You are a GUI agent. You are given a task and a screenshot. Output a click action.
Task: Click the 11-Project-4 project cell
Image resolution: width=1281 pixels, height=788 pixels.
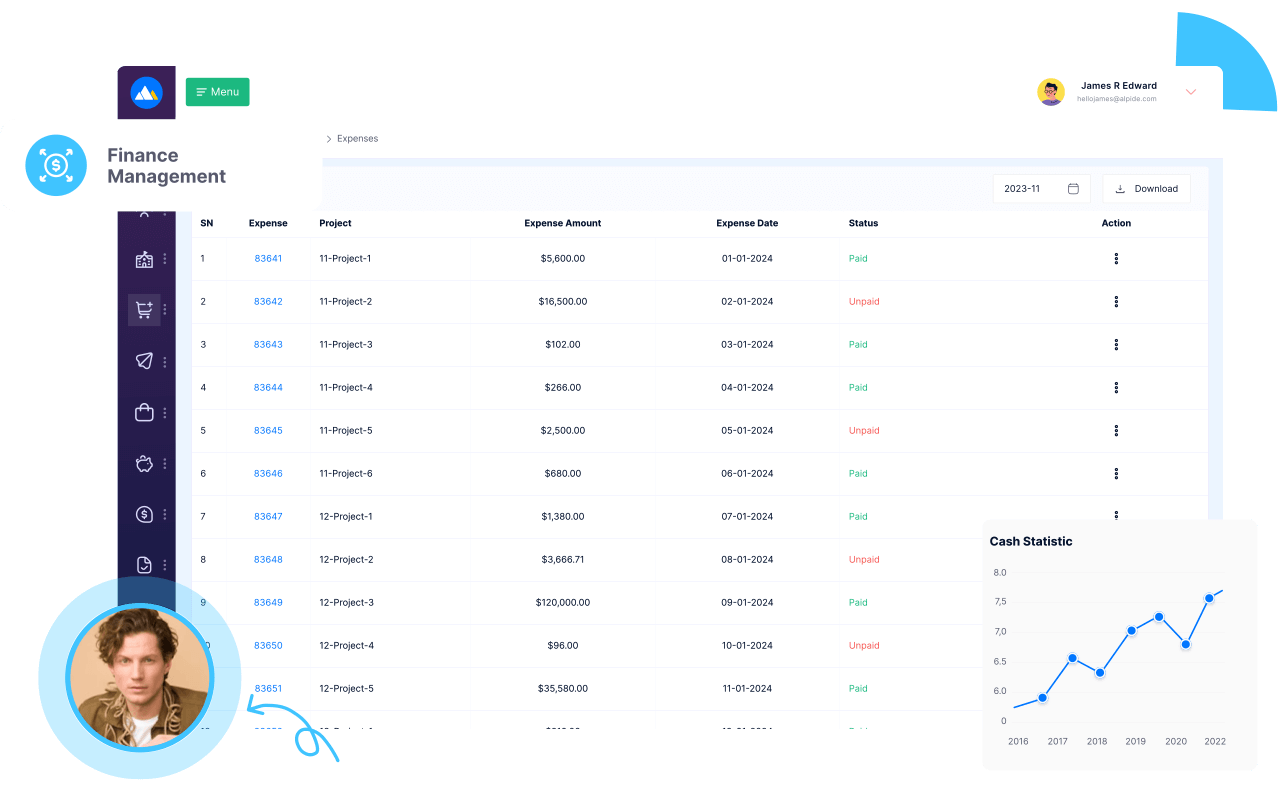[x=345, y=387]
